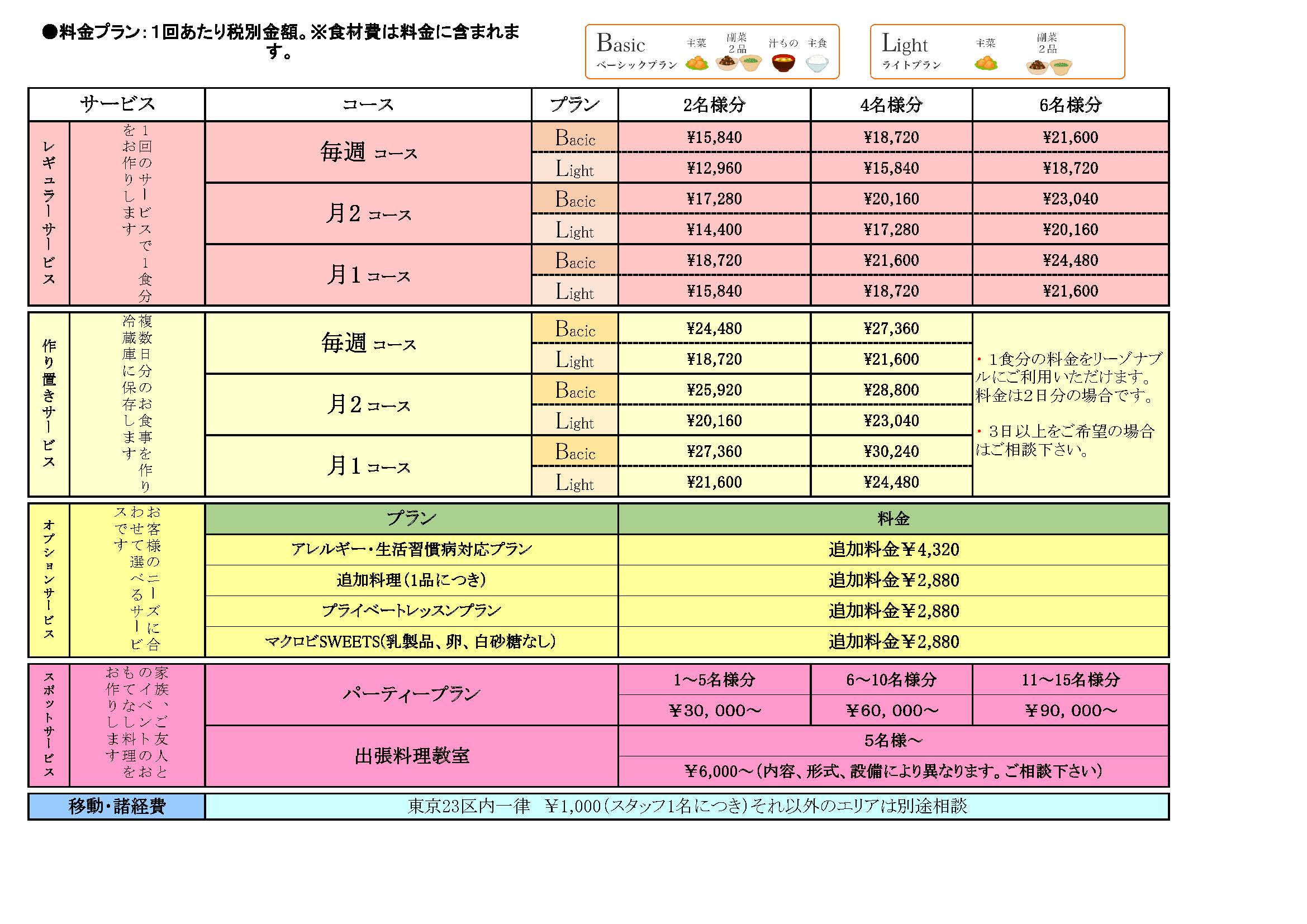Click the 6名様分 column header

tap(1070, 104)
